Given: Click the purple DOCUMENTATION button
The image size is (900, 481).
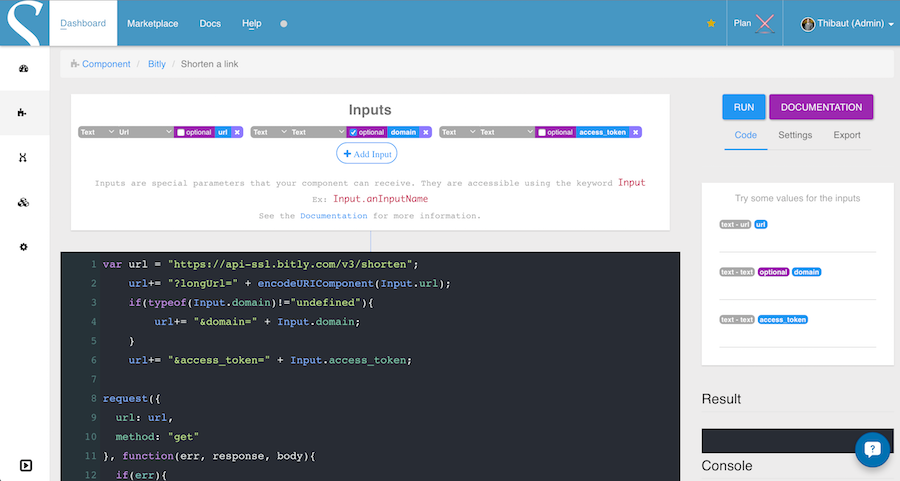Looking at the screenshot, I should pos(821,107).
